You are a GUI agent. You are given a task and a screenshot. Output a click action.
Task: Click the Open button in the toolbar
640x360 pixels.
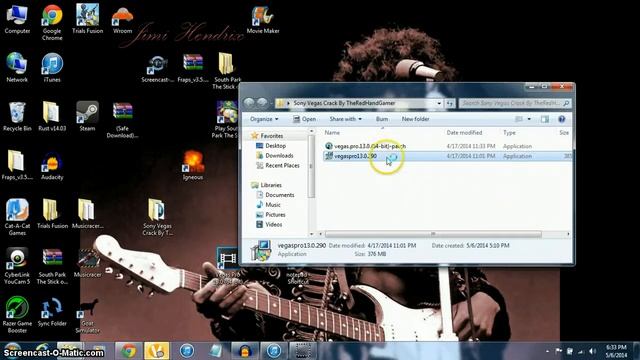304,119
